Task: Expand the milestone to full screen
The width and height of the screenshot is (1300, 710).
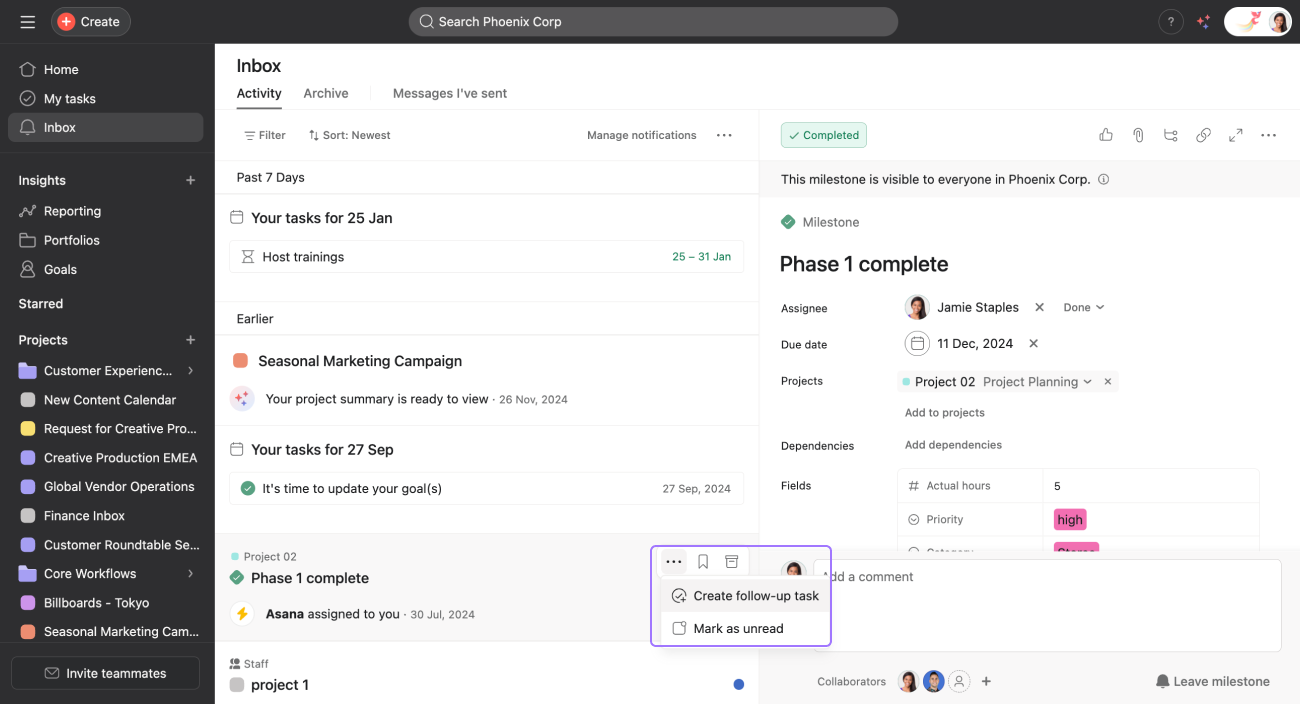Action: tap(1235, 134)
